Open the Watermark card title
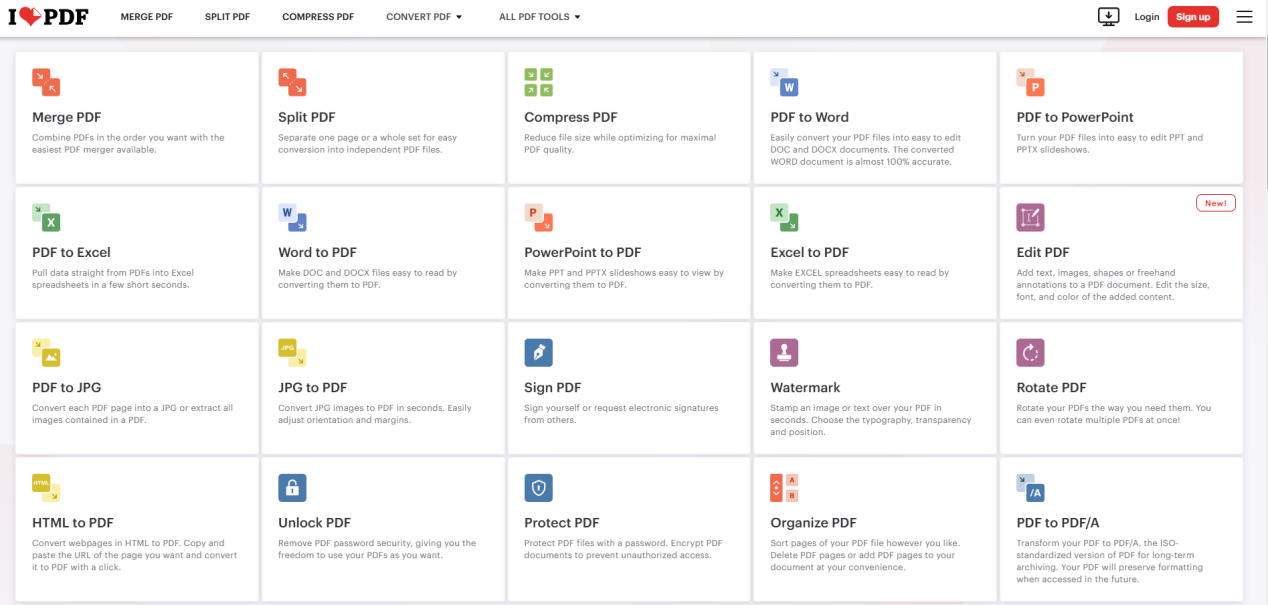This screenshot has height=605, width=1268. click(805, 387)
